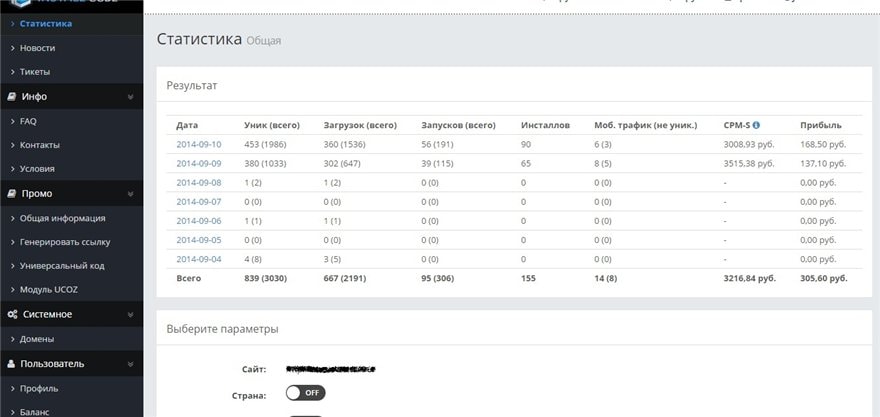
Task: Open Общая информация in sidebar
Action: pos(62,218)
